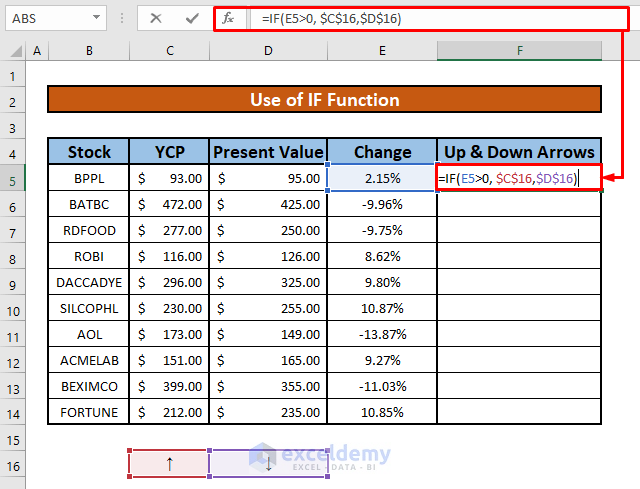Viewport: 640px width, 489px height.
Task: Click the 'Use of IF Function' title cell
Action: click(x=324, y=100)
